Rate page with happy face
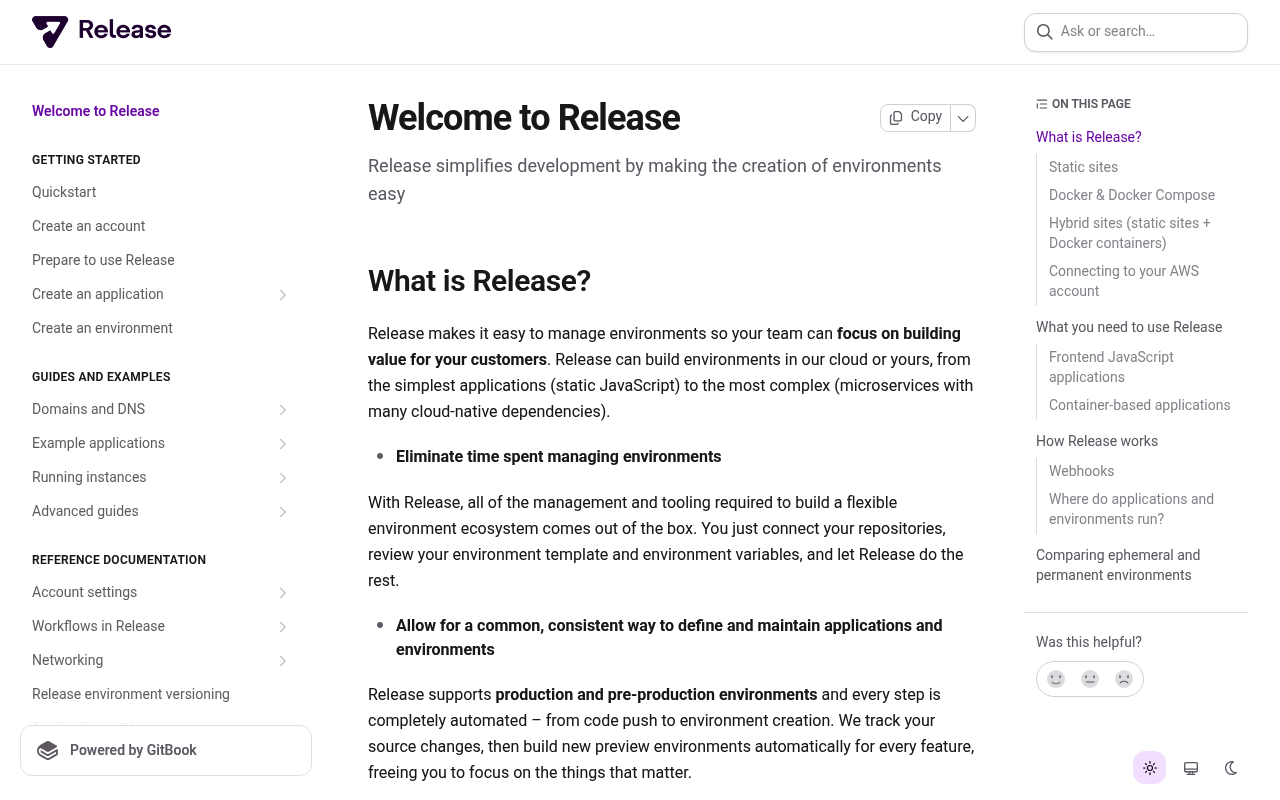Image resolution: width=1280 pixels, height=800 pixels. click(x=1056, y=679)
